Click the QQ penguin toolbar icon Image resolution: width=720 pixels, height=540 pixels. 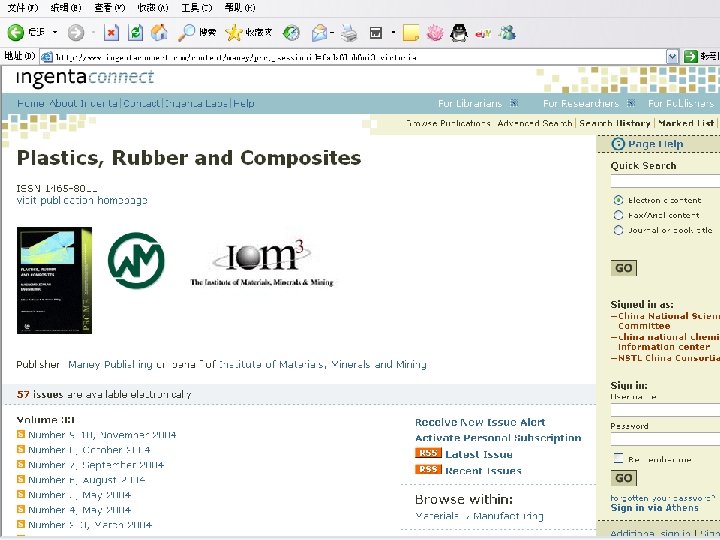pos(459,33)
